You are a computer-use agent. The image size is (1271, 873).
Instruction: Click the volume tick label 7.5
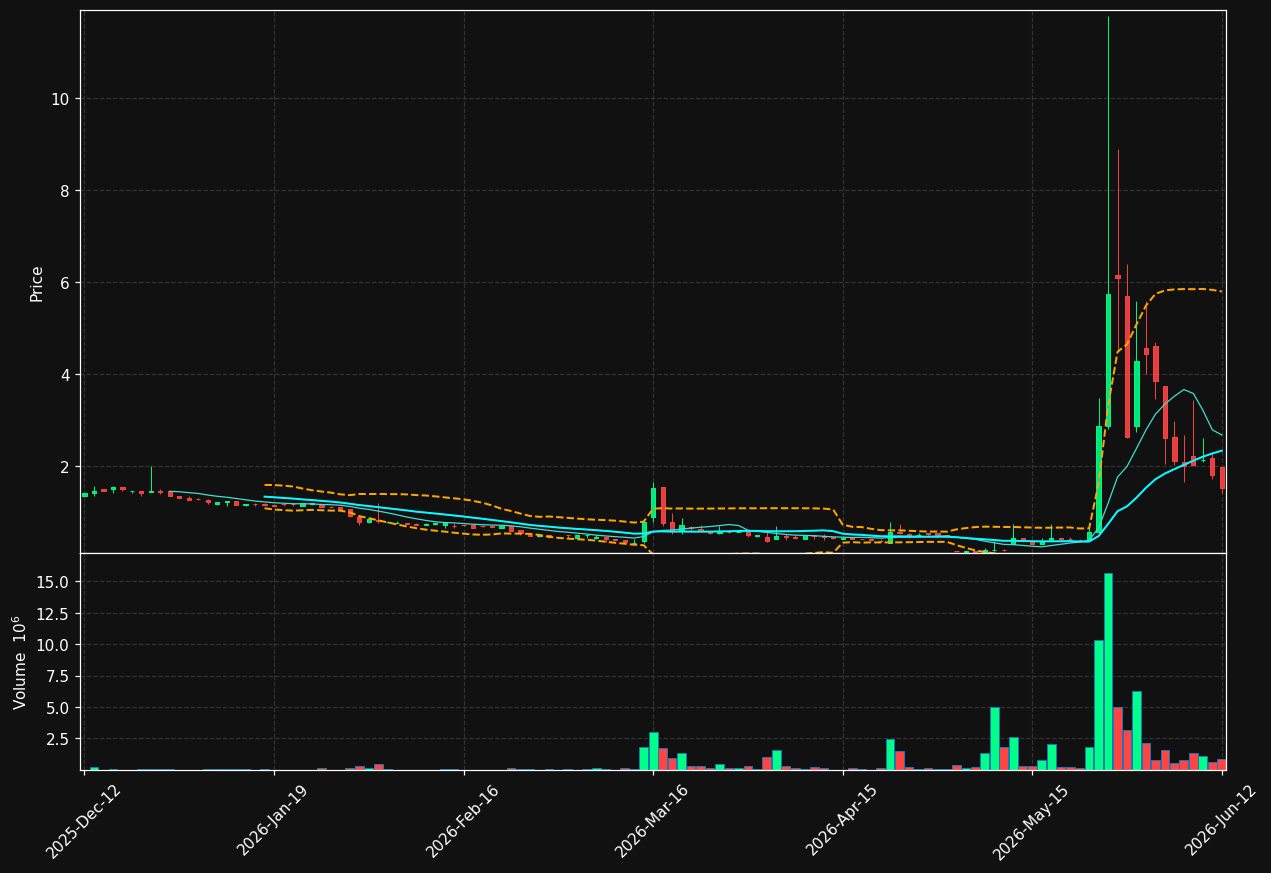click(x=59, y=676)
